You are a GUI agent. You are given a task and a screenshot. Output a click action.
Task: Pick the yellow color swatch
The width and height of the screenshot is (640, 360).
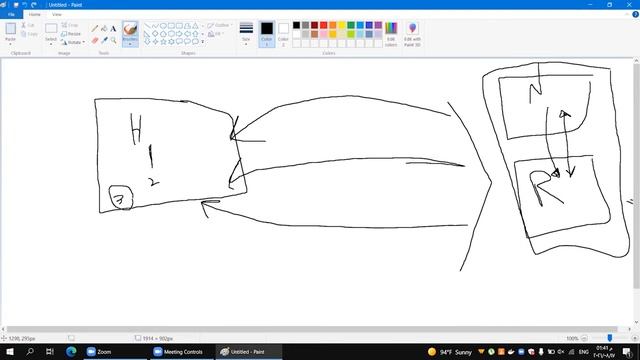pos(342,25)
